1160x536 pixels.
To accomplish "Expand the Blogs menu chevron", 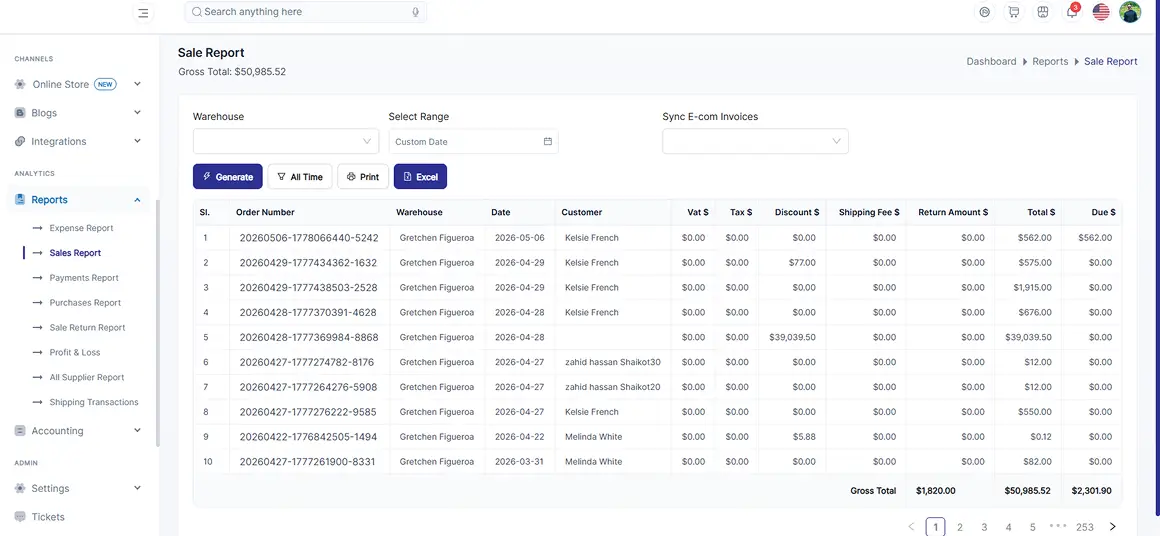I will tap(138, 112).
